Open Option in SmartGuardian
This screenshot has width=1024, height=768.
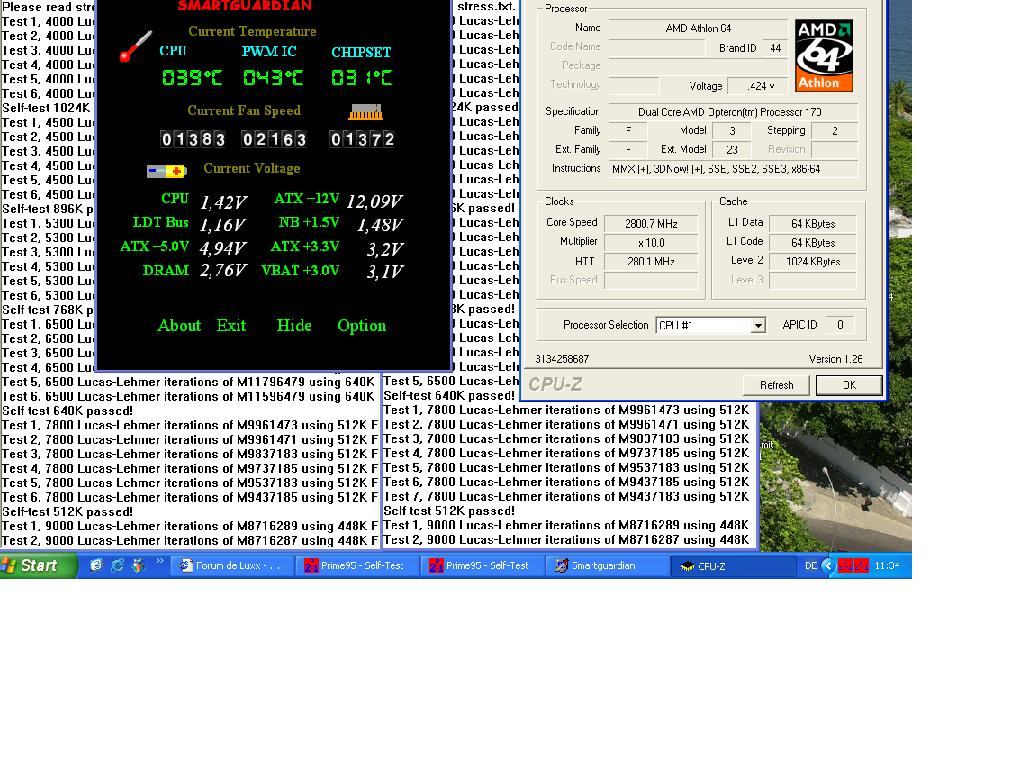[361, 326]
